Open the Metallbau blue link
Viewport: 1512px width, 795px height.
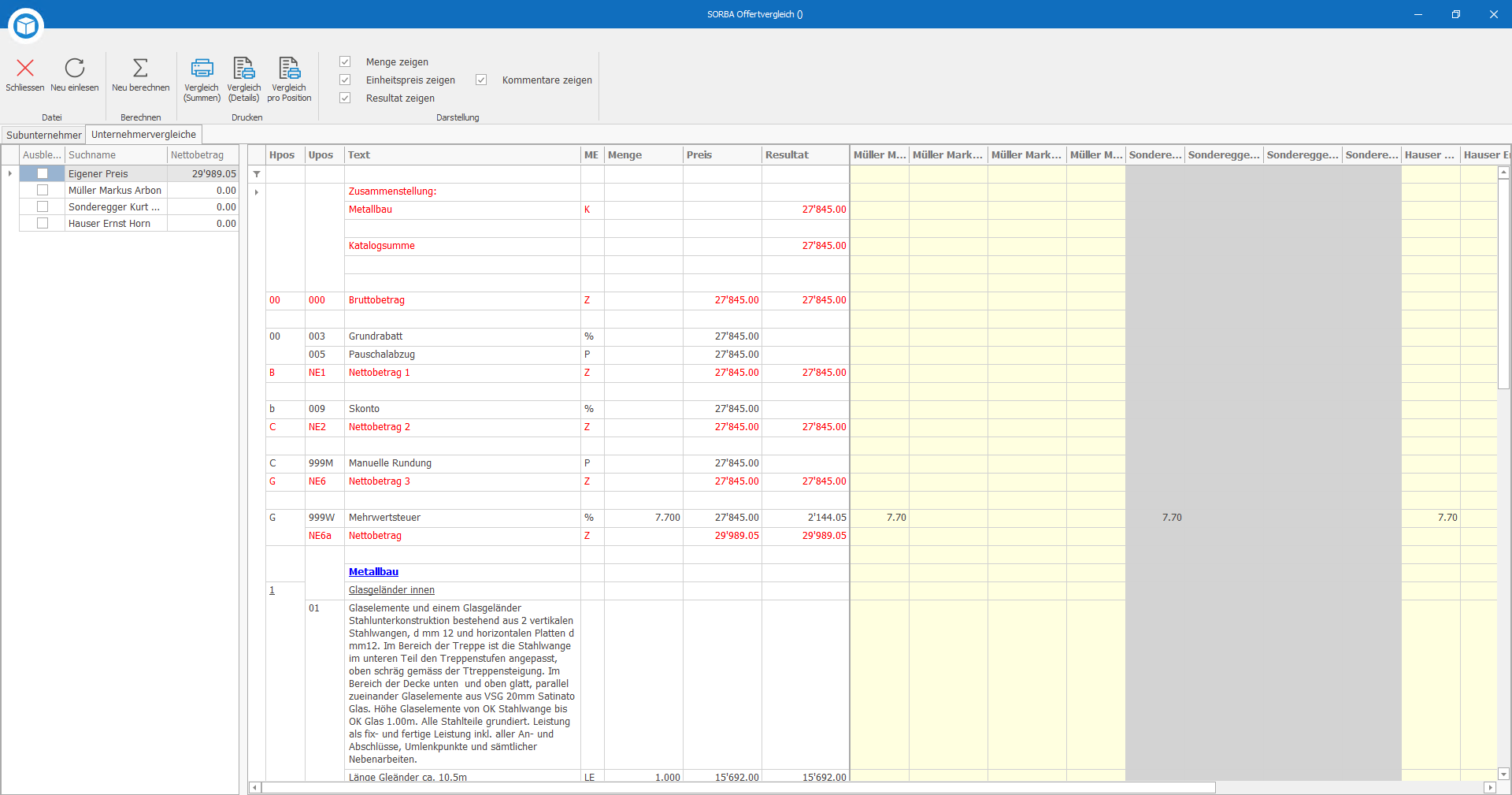tap(373, 572)
